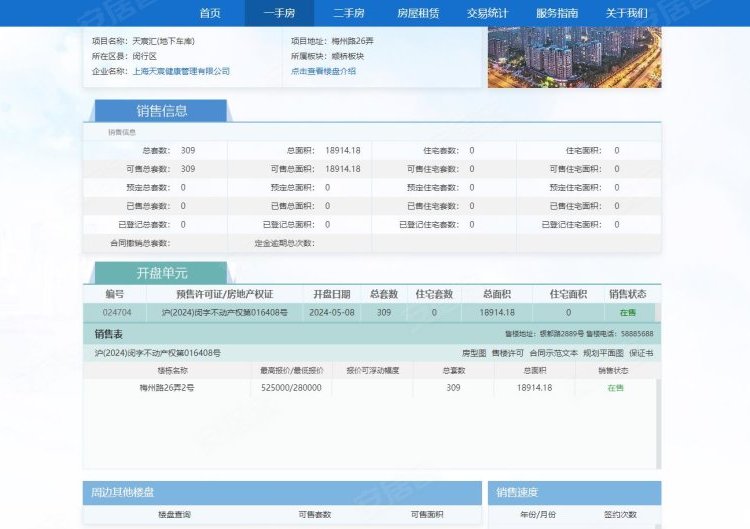Click the 周边其他楼盘 panel header
Image resolution: width=750 pixels, height=529 pixels.
[122, 493]
